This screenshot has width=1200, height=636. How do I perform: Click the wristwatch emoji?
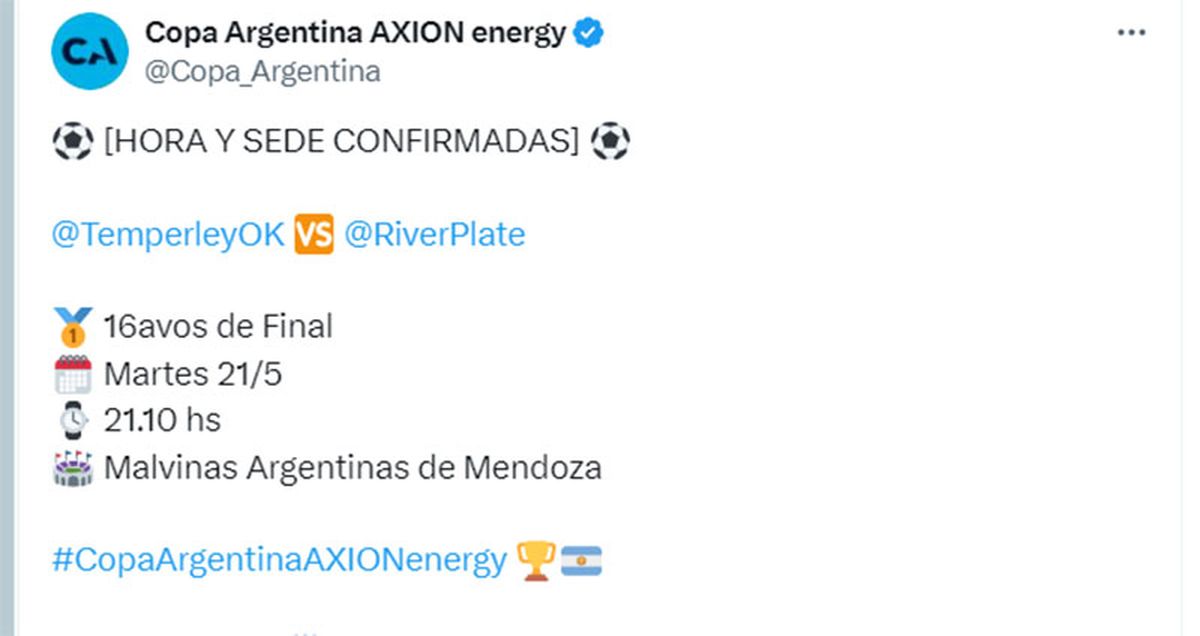pyautogui.click(x=72, y=421)
